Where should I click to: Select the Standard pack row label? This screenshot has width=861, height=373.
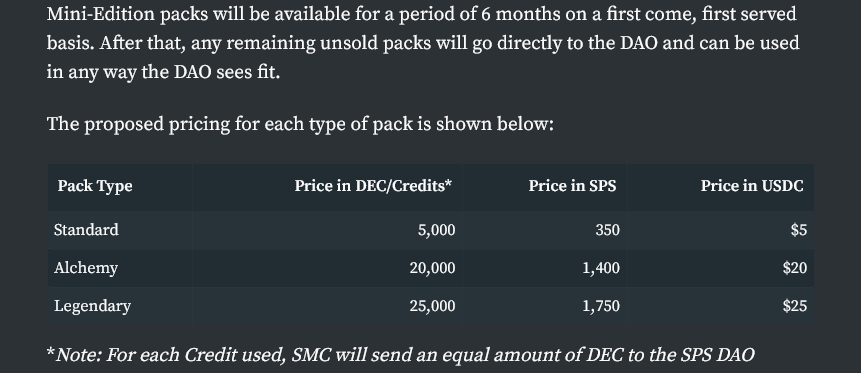86,230
